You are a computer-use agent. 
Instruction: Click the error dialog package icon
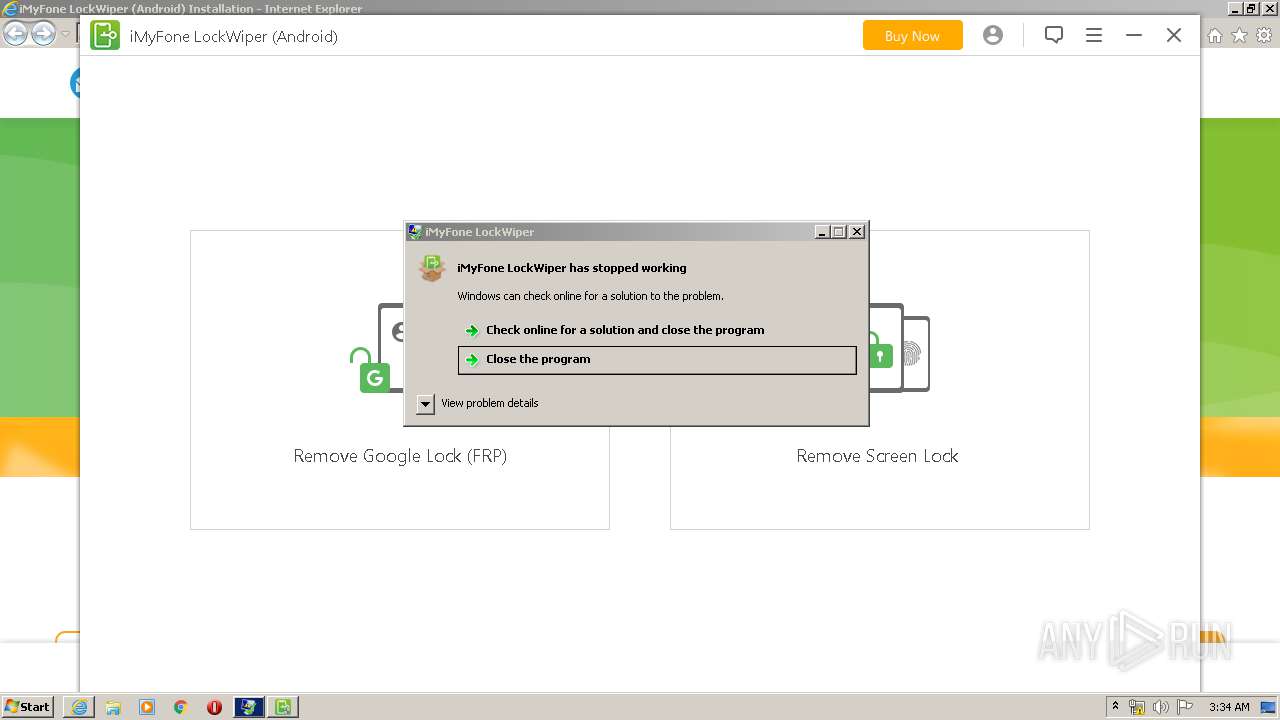click(x=432, y=268)
